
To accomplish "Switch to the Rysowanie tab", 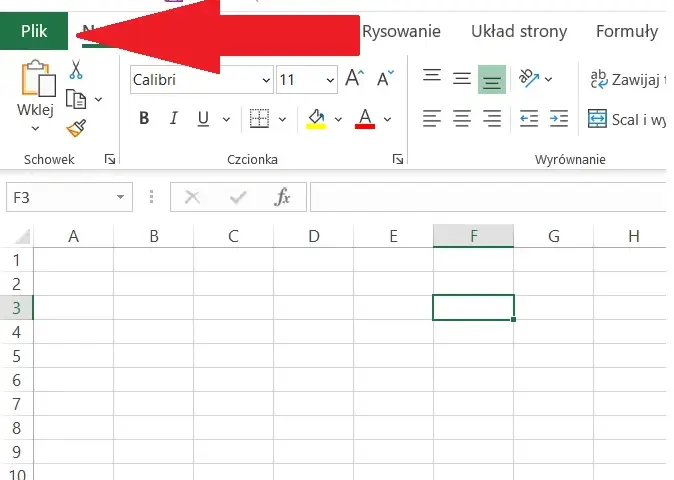I will (401, 31).
